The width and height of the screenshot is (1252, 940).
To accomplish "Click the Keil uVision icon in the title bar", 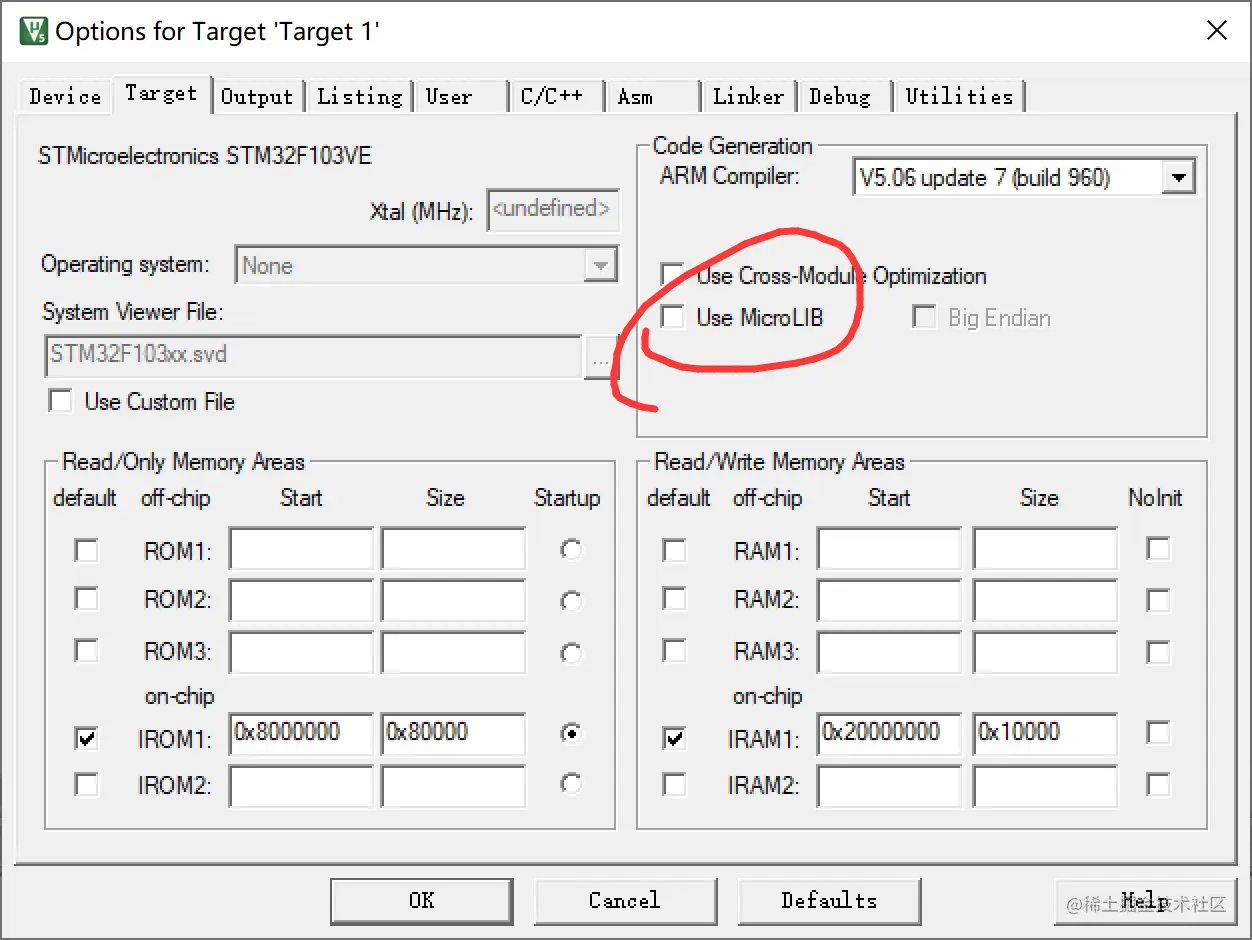I will click(x=33, y=31).
